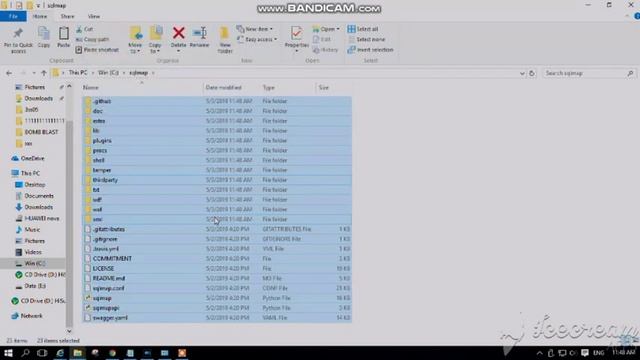Click This PC in the breadcrumb
The image size is (640, 360).
click(78, 73)
